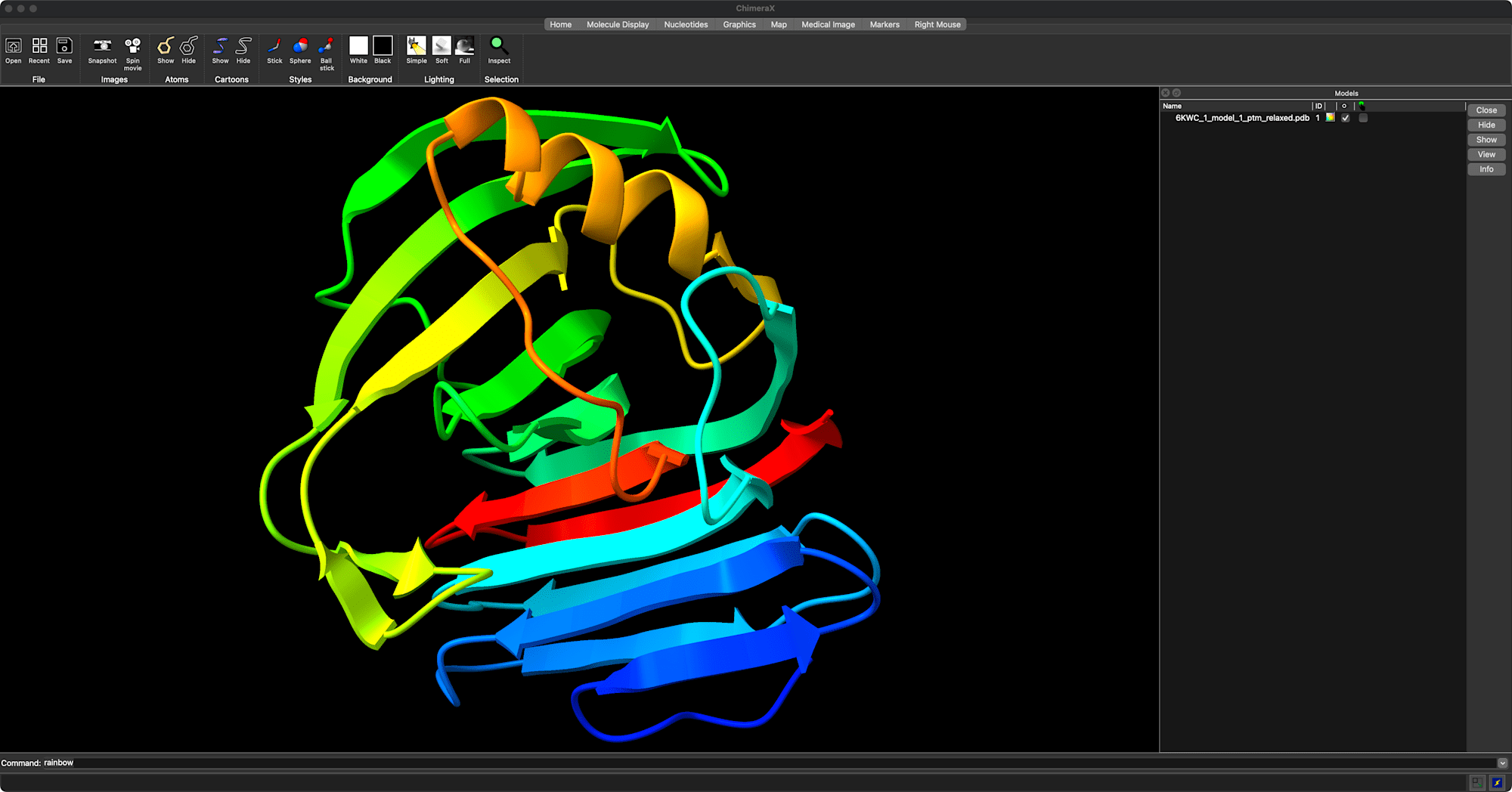Click the Save session icon
The image size is (1512, 792).
64,46
